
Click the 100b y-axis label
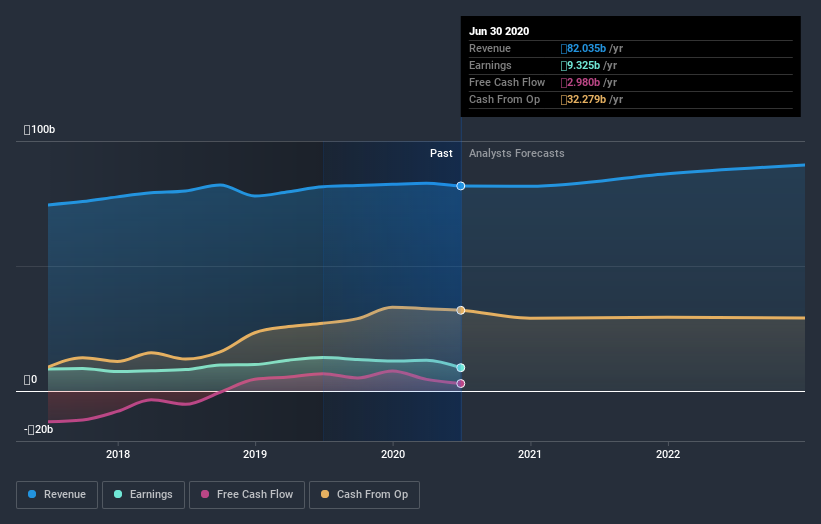(x=39, y=129)
